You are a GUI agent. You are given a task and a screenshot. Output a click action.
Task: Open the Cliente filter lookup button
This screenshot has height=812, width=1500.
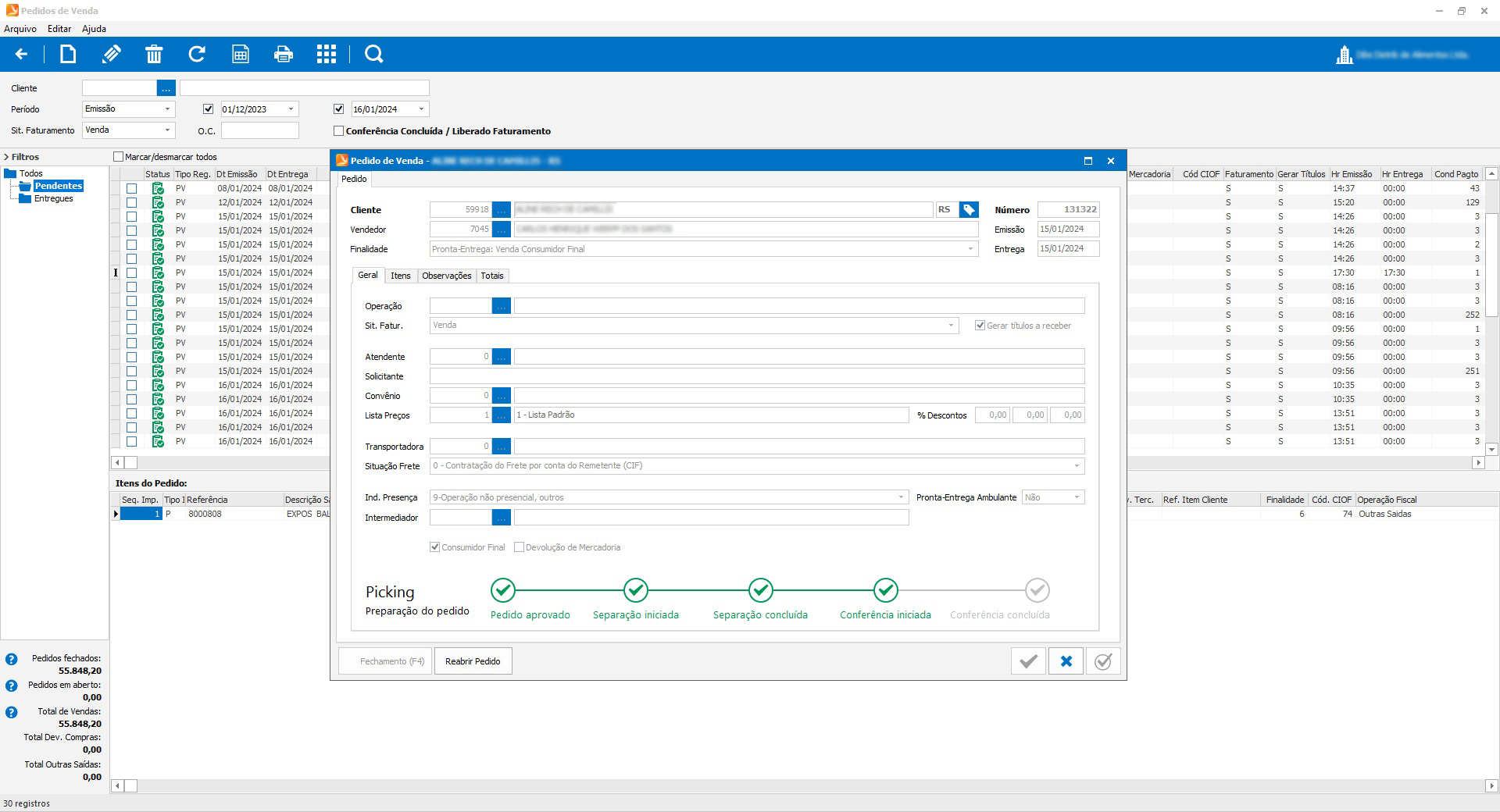click(166, 88)
